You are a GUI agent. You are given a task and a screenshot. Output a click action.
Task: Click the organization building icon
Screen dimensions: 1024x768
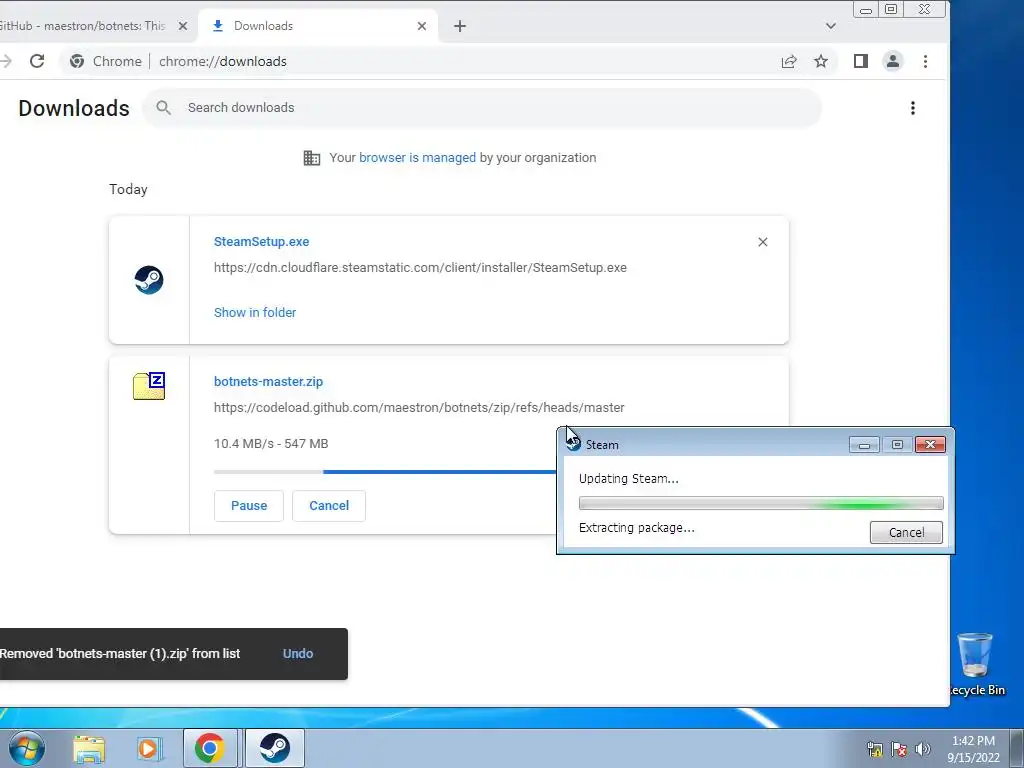312,158
